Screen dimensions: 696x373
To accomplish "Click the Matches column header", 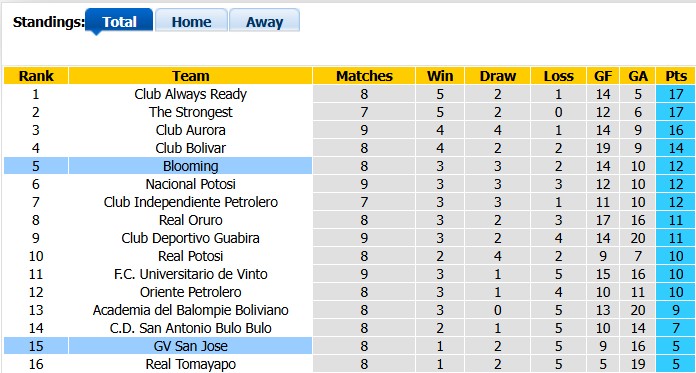I will point(364,75).
